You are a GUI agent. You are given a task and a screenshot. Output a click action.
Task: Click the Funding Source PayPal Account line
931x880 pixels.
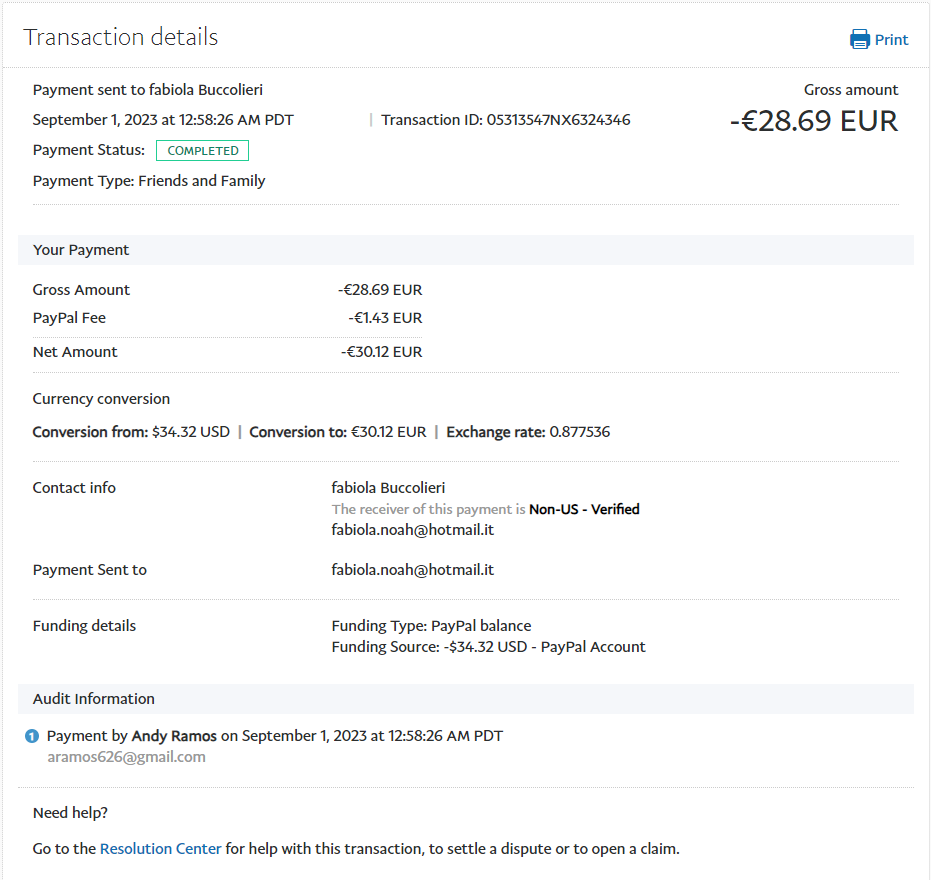[x=488, y=647]
